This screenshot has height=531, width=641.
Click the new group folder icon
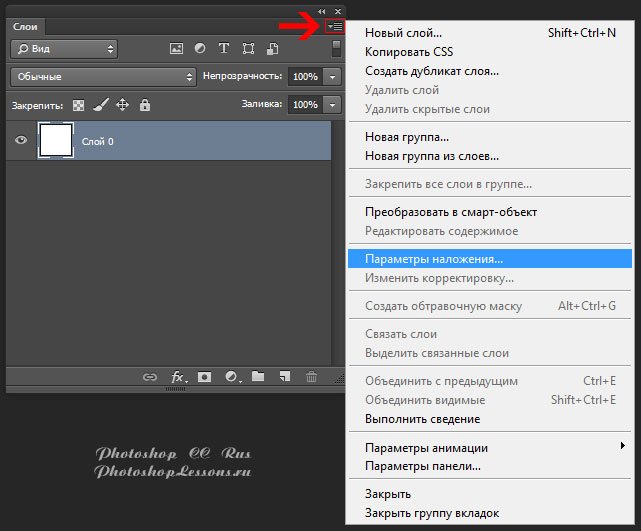(x=258, y=377)
